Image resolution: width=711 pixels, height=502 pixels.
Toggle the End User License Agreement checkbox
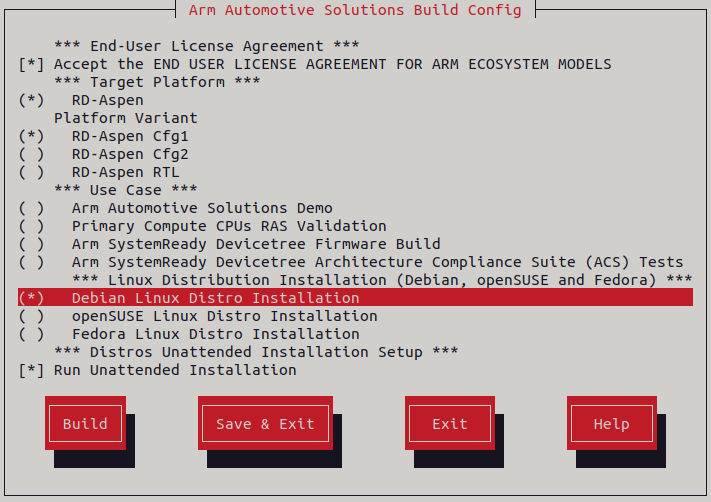[x=31, y=64]
